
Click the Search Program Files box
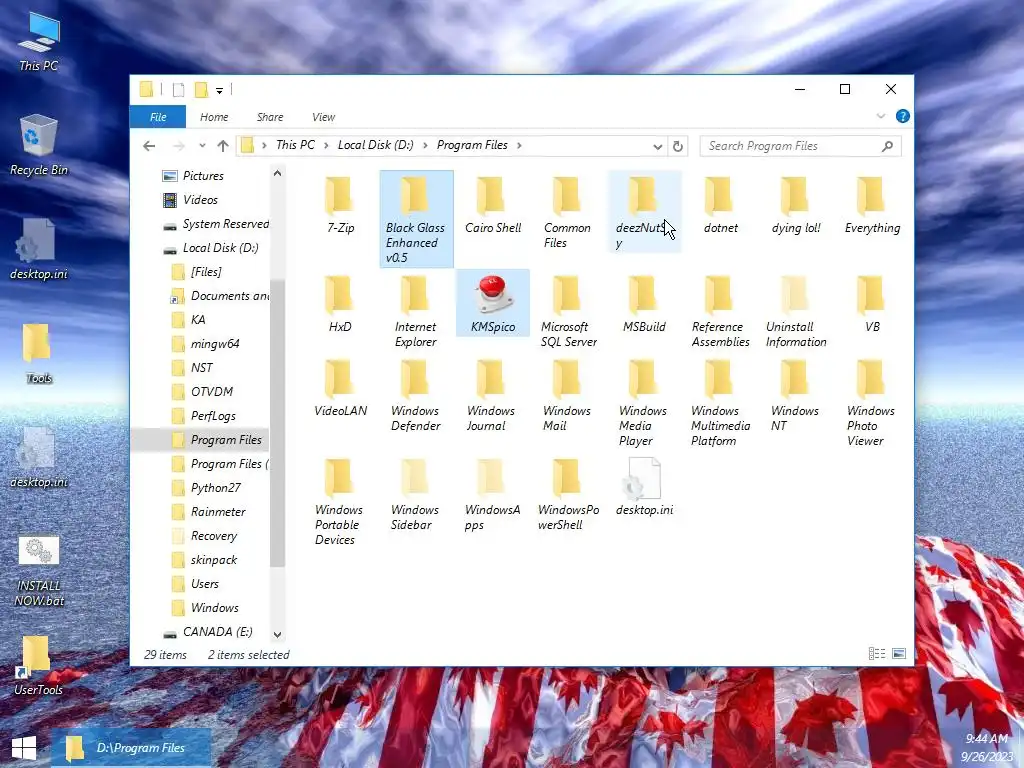pyautogui.click(x=801, y=146)
